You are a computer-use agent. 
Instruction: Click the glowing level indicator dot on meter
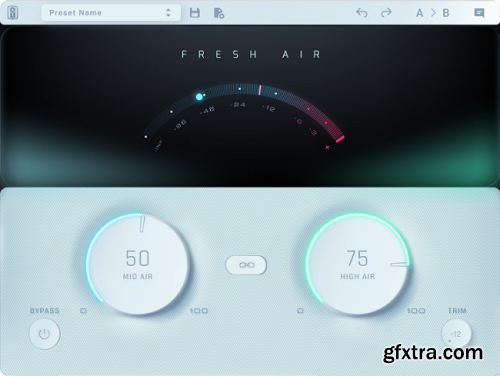pyautogui.click(x=199, y=97)
